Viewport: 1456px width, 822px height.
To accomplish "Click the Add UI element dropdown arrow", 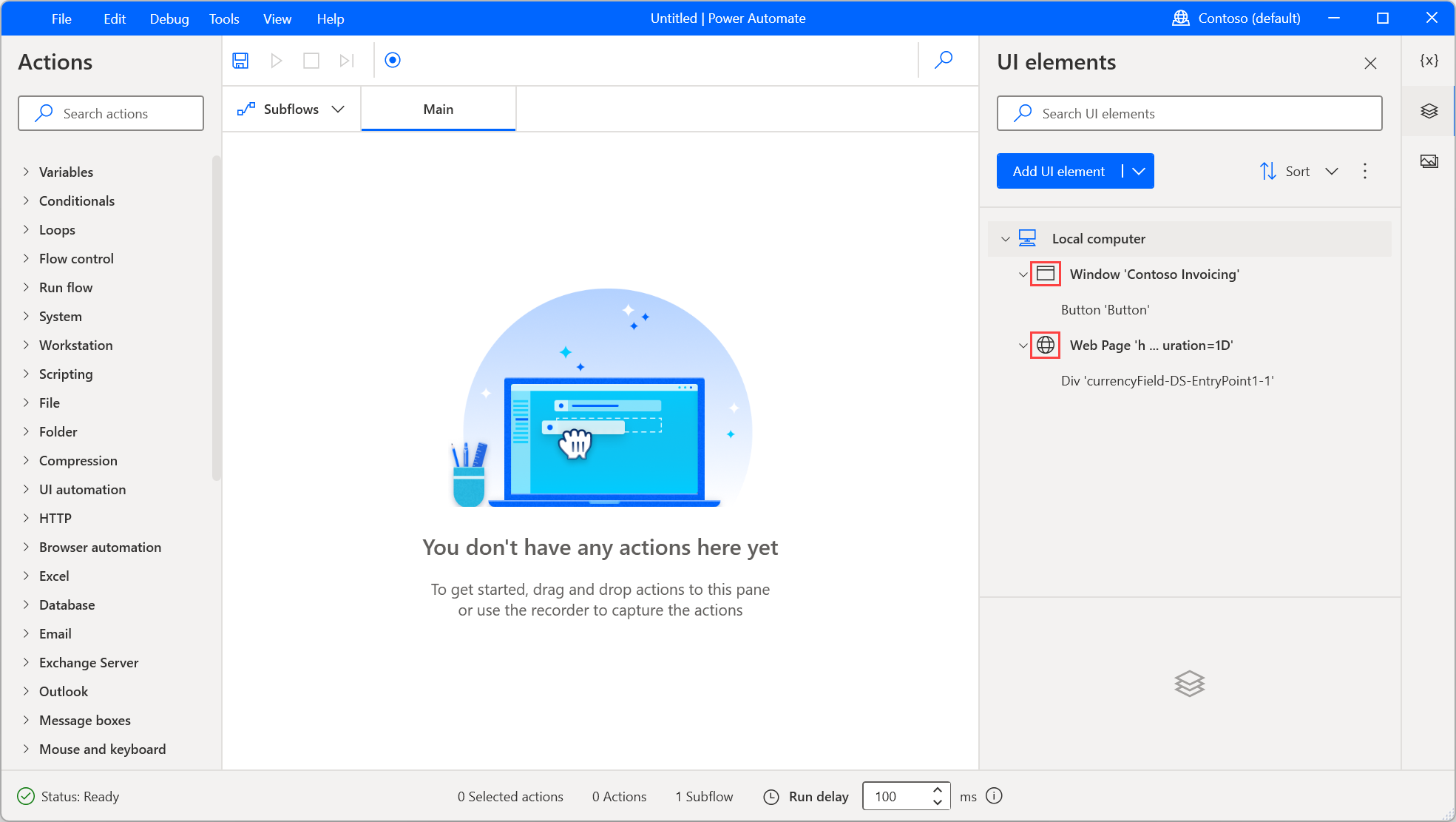I will (x=1138, y=170).
